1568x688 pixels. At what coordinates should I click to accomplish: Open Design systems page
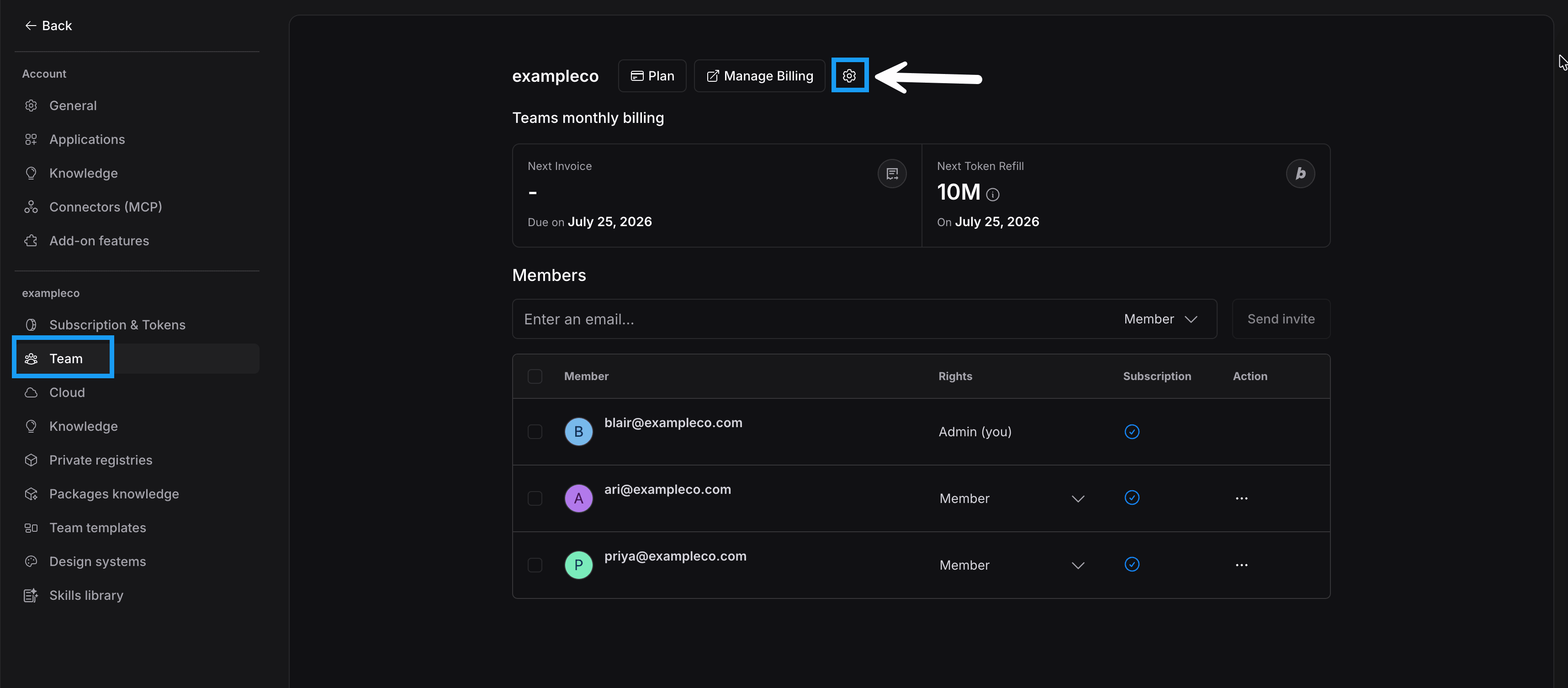pyautogui.click(x=137, y=561)
